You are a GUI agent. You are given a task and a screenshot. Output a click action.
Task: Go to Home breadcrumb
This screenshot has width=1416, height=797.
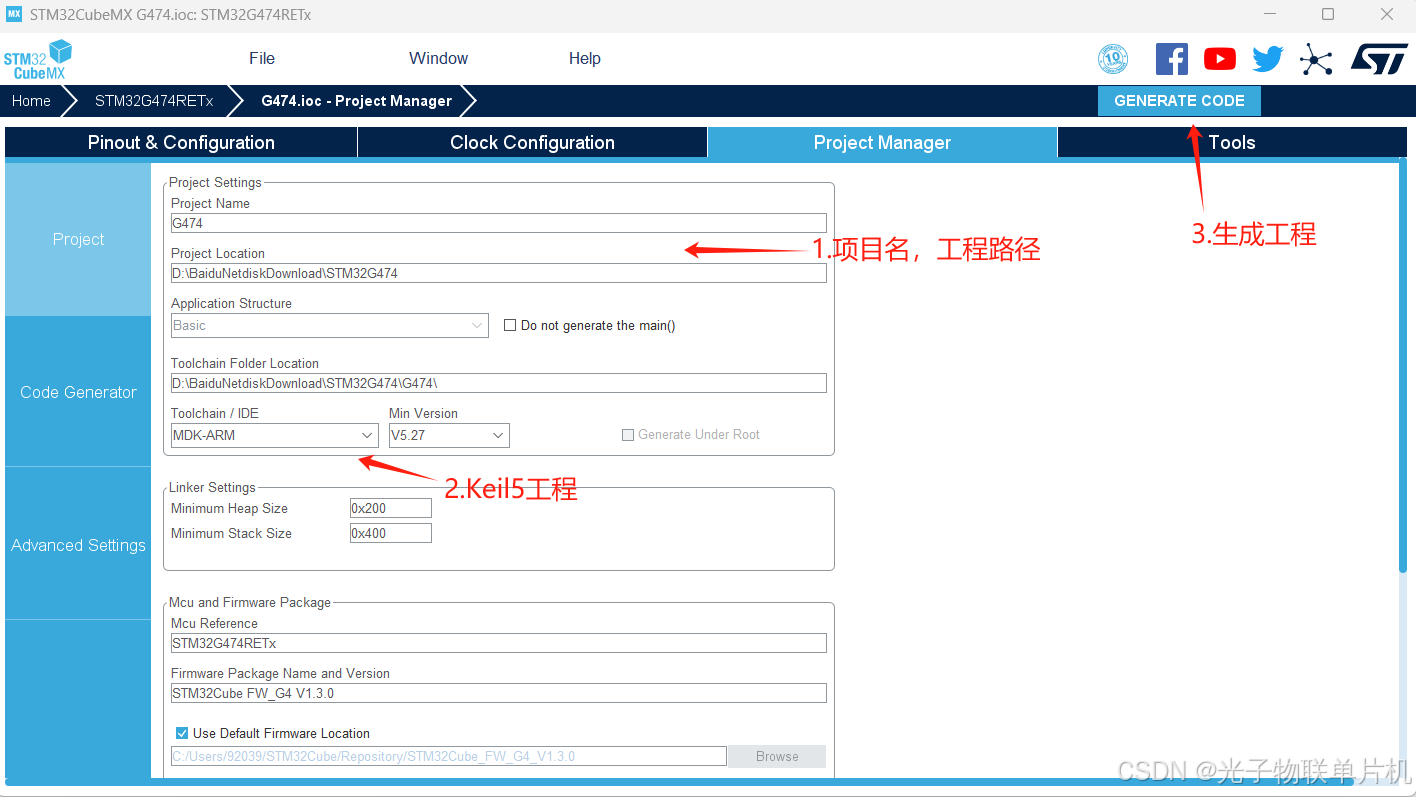pos(31,100)
